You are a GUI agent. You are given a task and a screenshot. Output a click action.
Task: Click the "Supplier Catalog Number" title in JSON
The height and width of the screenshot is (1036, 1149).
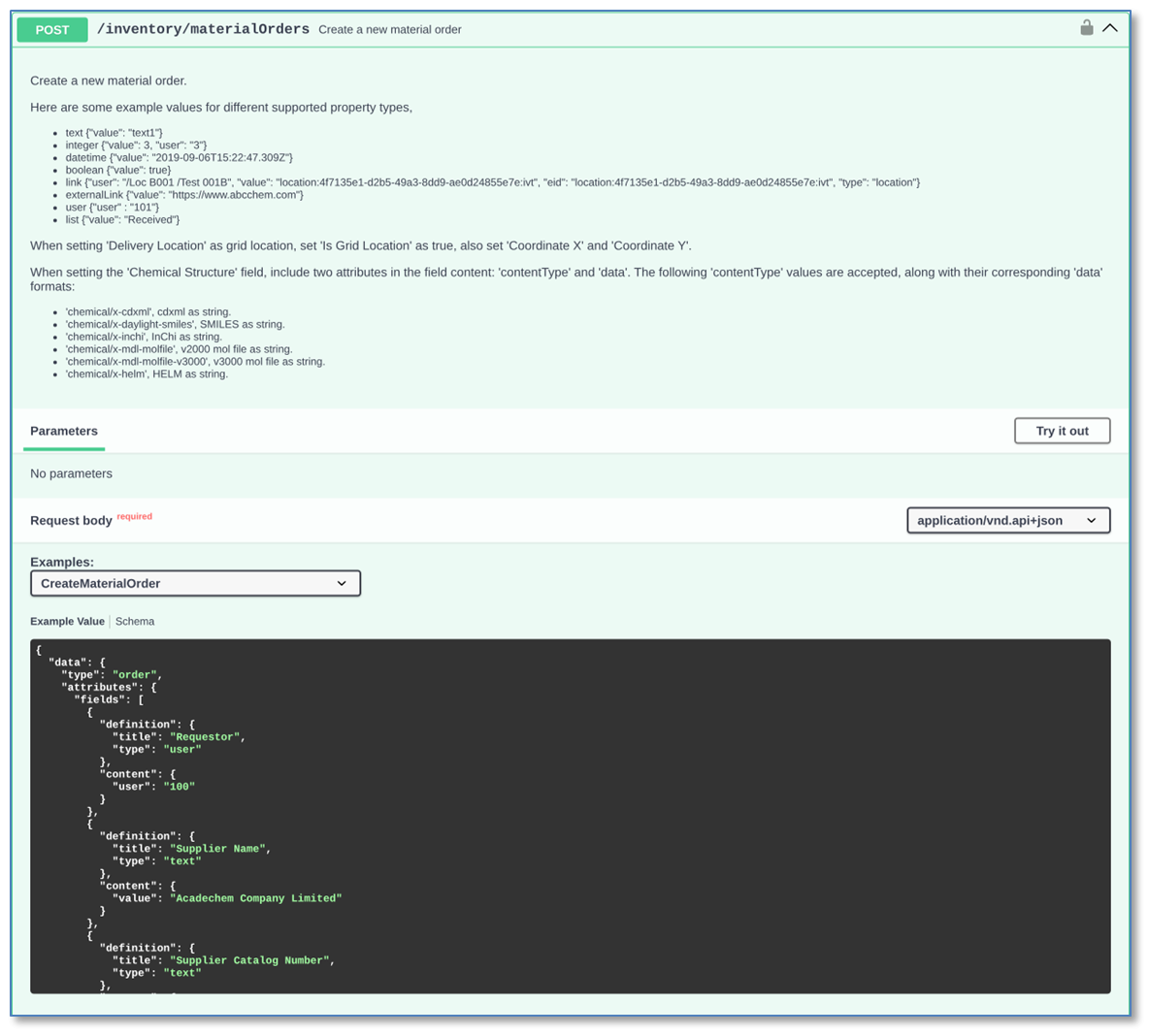tap(249, 960)
